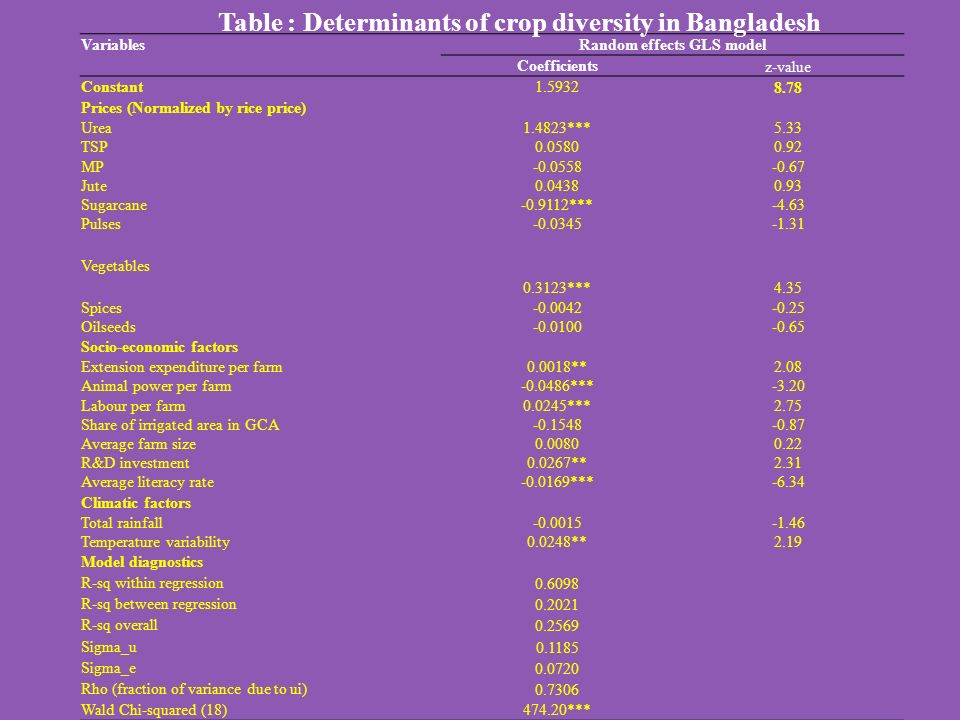
Task: Select 'Average farm size' label
Action: tap(138, 444)
